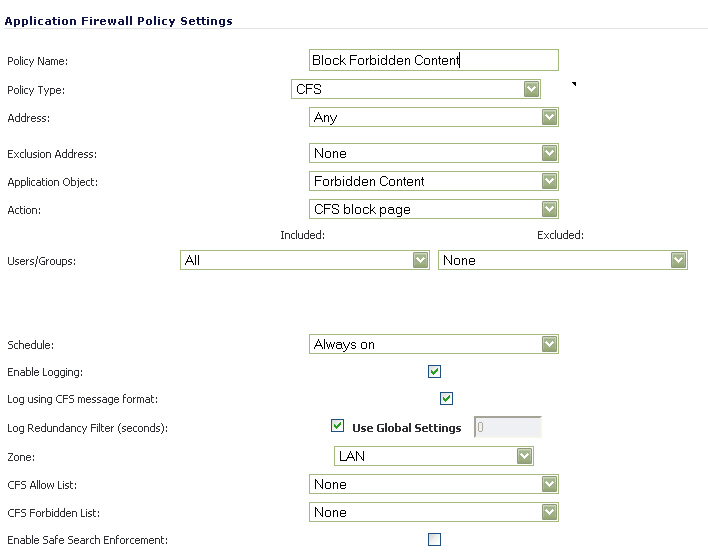
Task: Expand the Address dropdown set to Any
Action: point(434,117)
